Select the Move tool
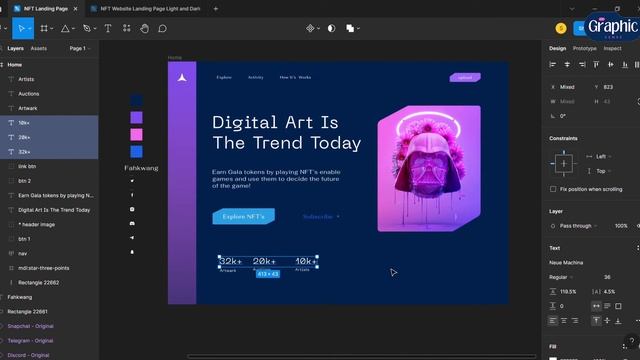Screen dimensions: 640x360 coord(21,29)
